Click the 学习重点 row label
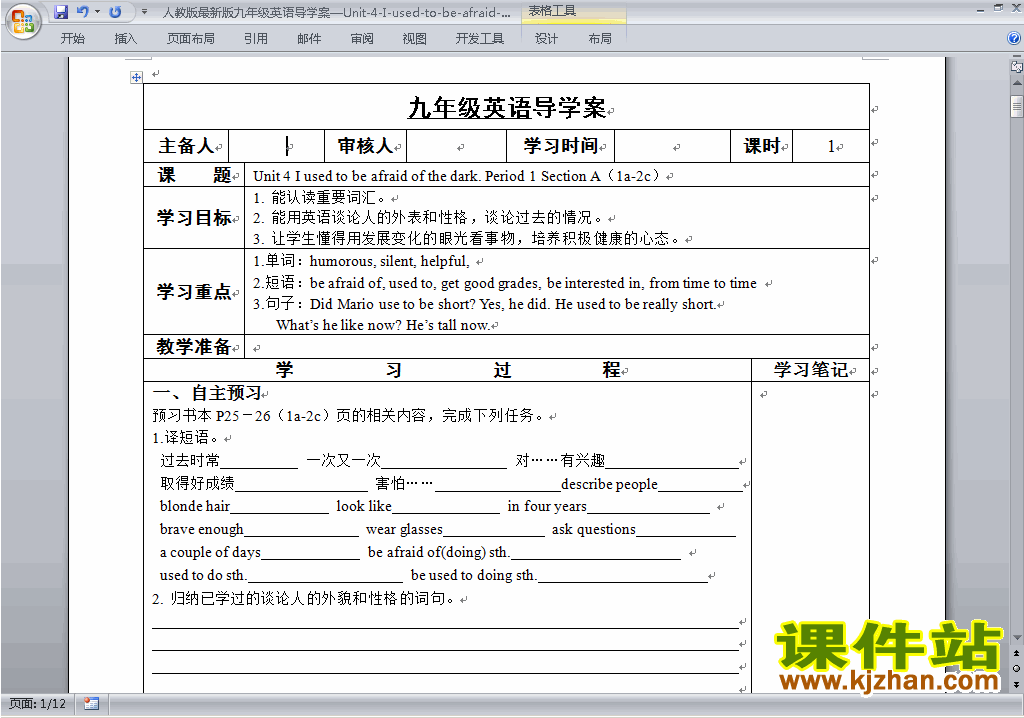This screenshot has height=718, width=1024. pos(194,291)
